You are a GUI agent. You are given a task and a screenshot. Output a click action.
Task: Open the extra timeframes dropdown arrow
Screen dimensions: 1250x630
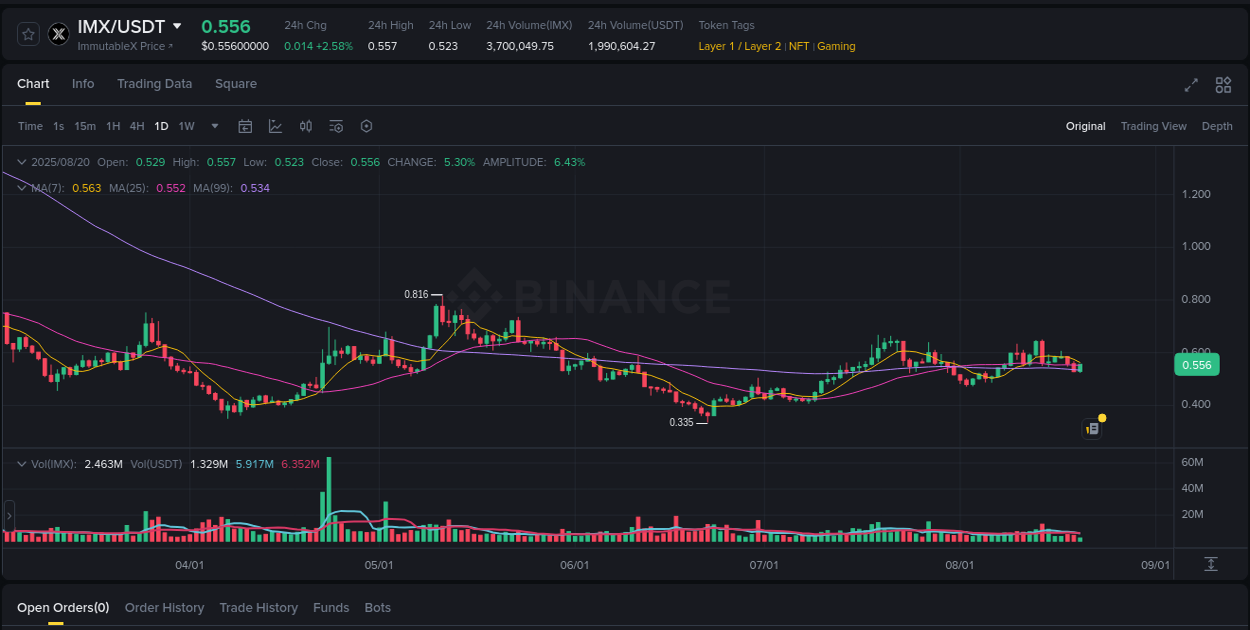(214, 126)
